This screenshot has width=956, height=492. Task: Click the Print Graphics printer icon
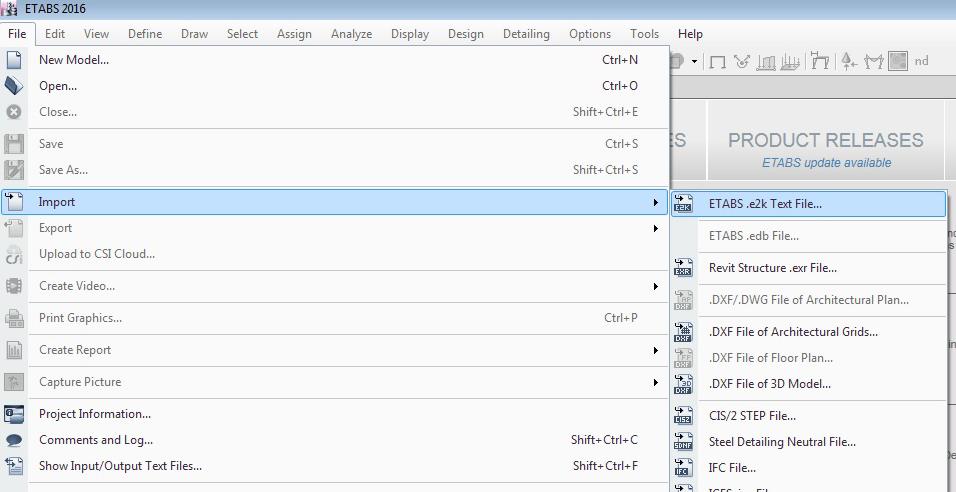pyautogui.click(x=13, y=318)
